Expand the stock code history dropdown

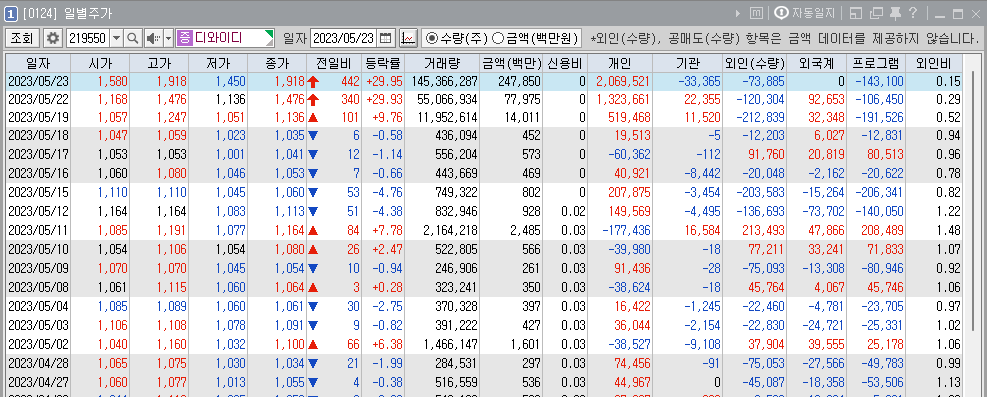(x=116, y=38)
